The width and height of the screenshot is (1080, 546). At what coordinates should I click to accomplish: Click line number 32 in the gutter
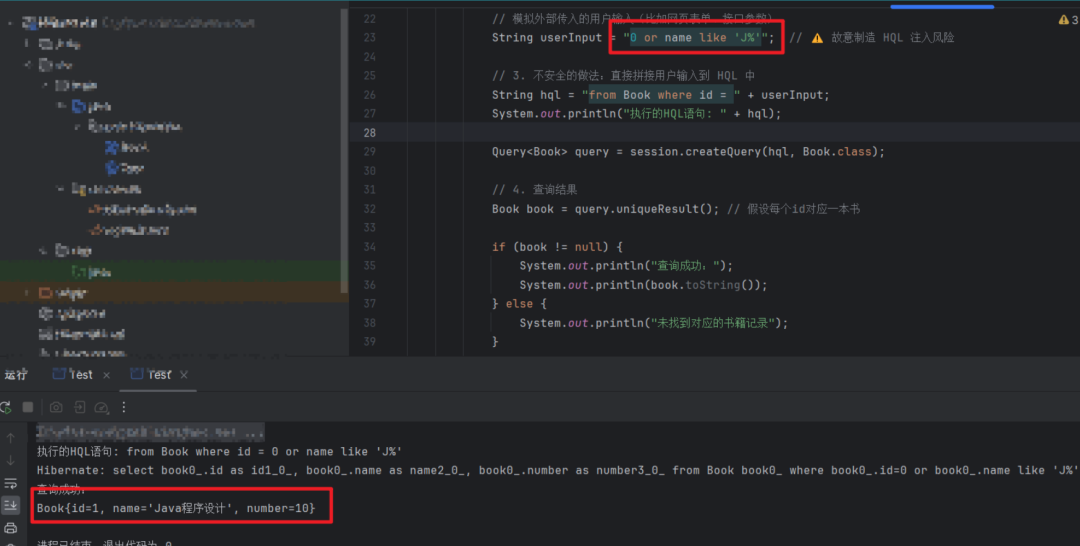[370, 209]
